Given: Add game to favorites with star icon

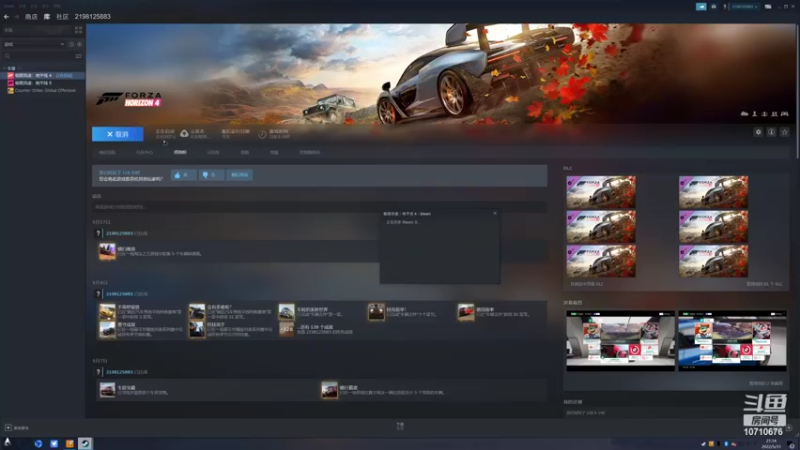Looking at the screenshot, I should tap(785, 132).
